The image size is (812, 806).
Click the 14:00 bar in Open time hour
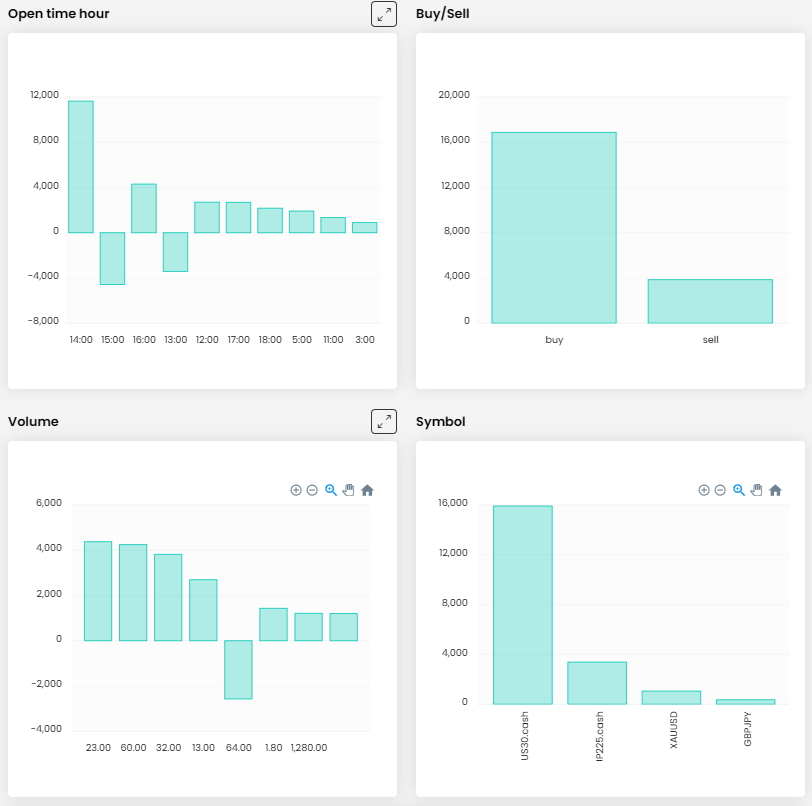tap(81, 167)
